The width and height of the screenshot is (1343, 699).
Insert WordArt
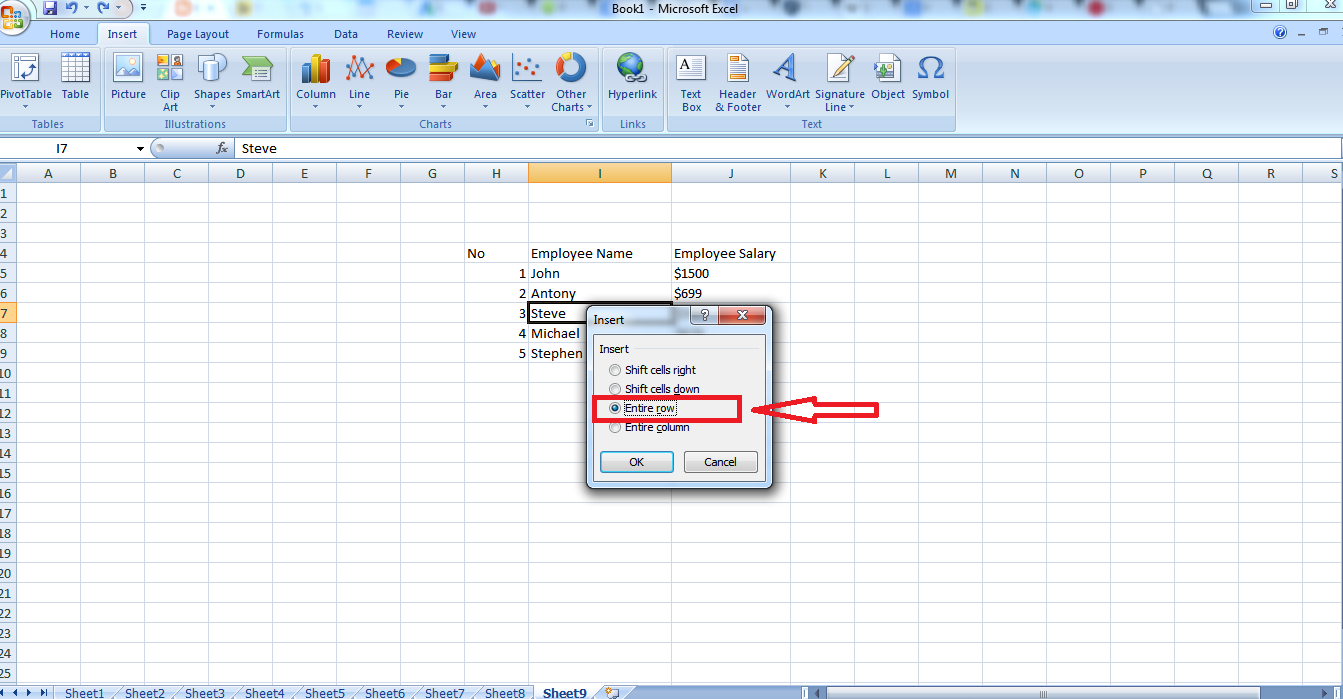click(x=787, y=80)
